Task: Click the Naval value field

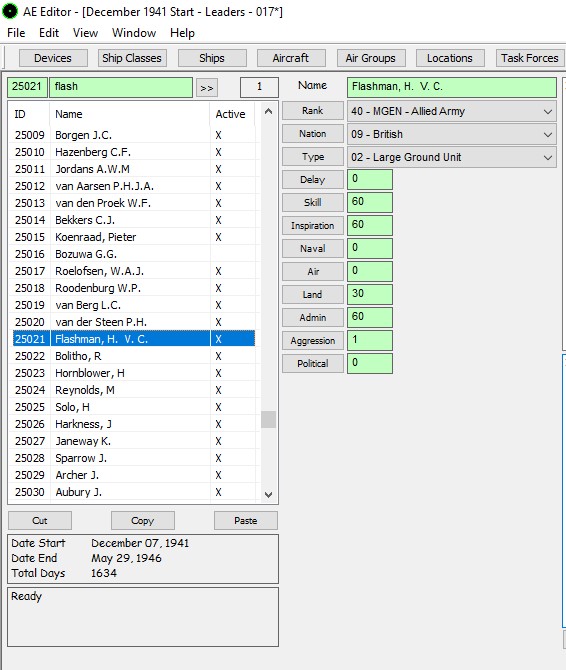Action: 370,248
